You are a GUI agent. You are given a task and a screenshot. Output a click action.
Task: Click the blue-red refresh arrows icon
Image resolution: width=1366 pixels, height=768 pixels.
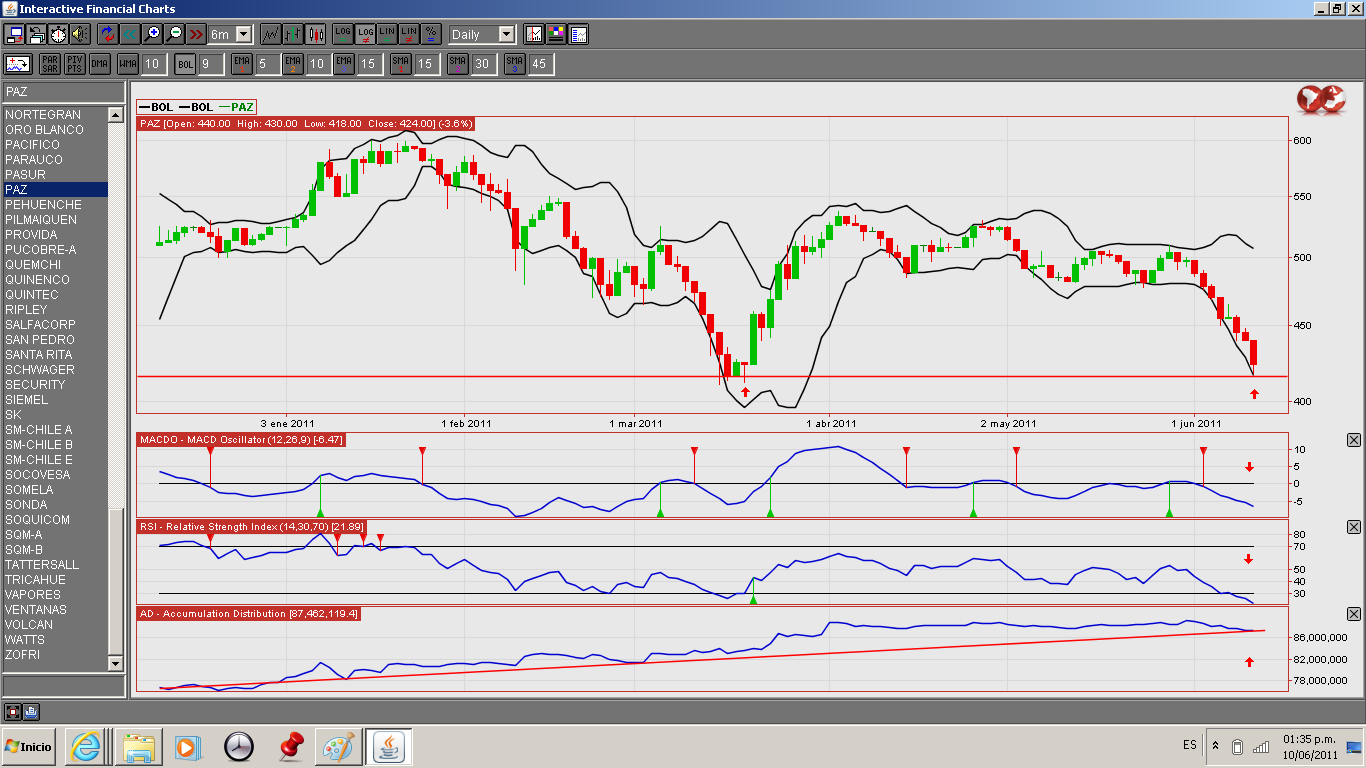click(x=108, y=34)
